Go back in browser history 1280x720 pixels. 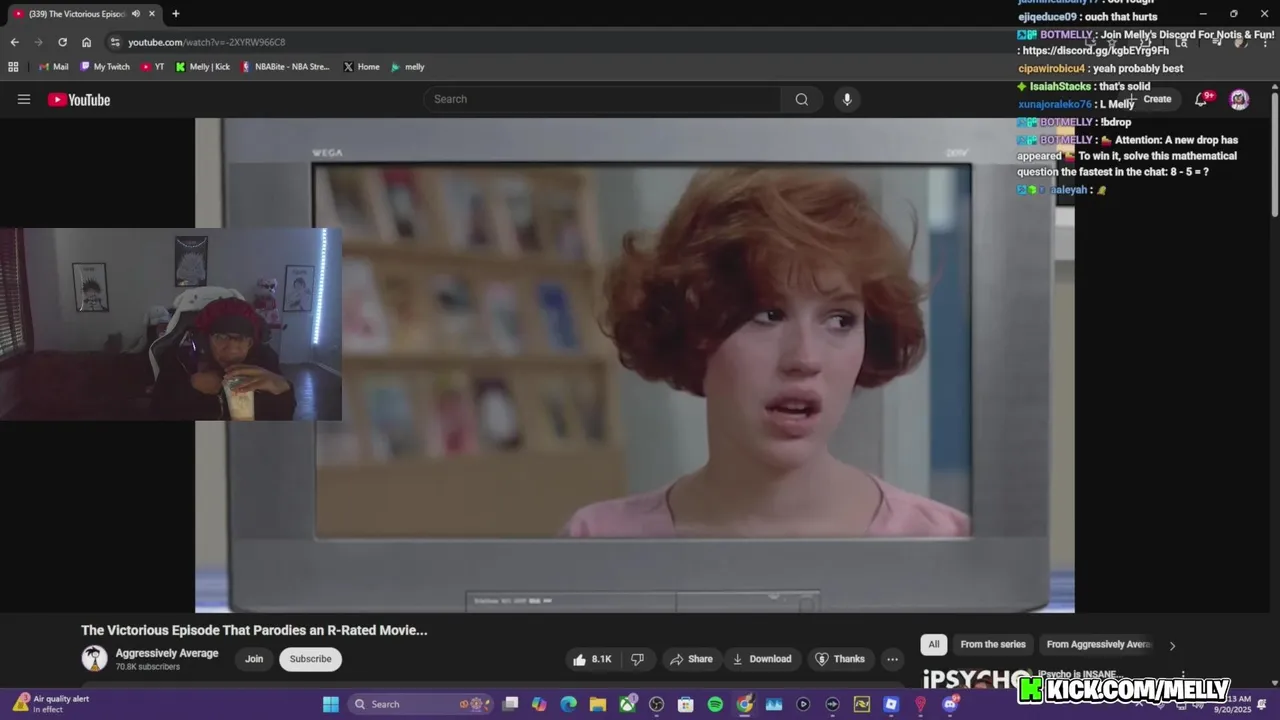click(14, 42)
